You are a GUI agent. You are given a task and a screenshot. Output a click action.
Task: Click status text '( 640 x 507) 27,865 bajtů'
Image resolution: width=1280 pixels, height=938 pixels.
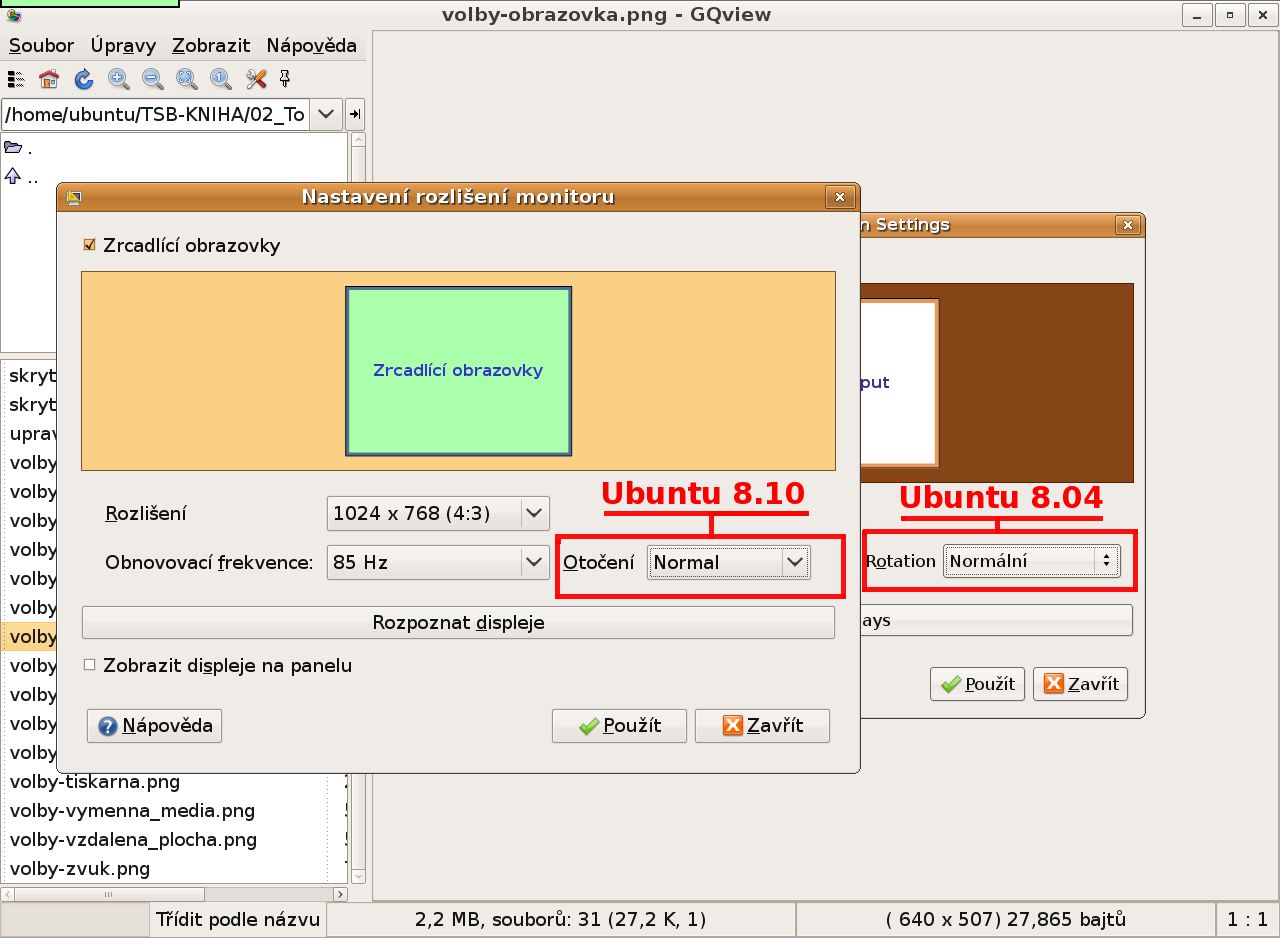[1006, 920]
